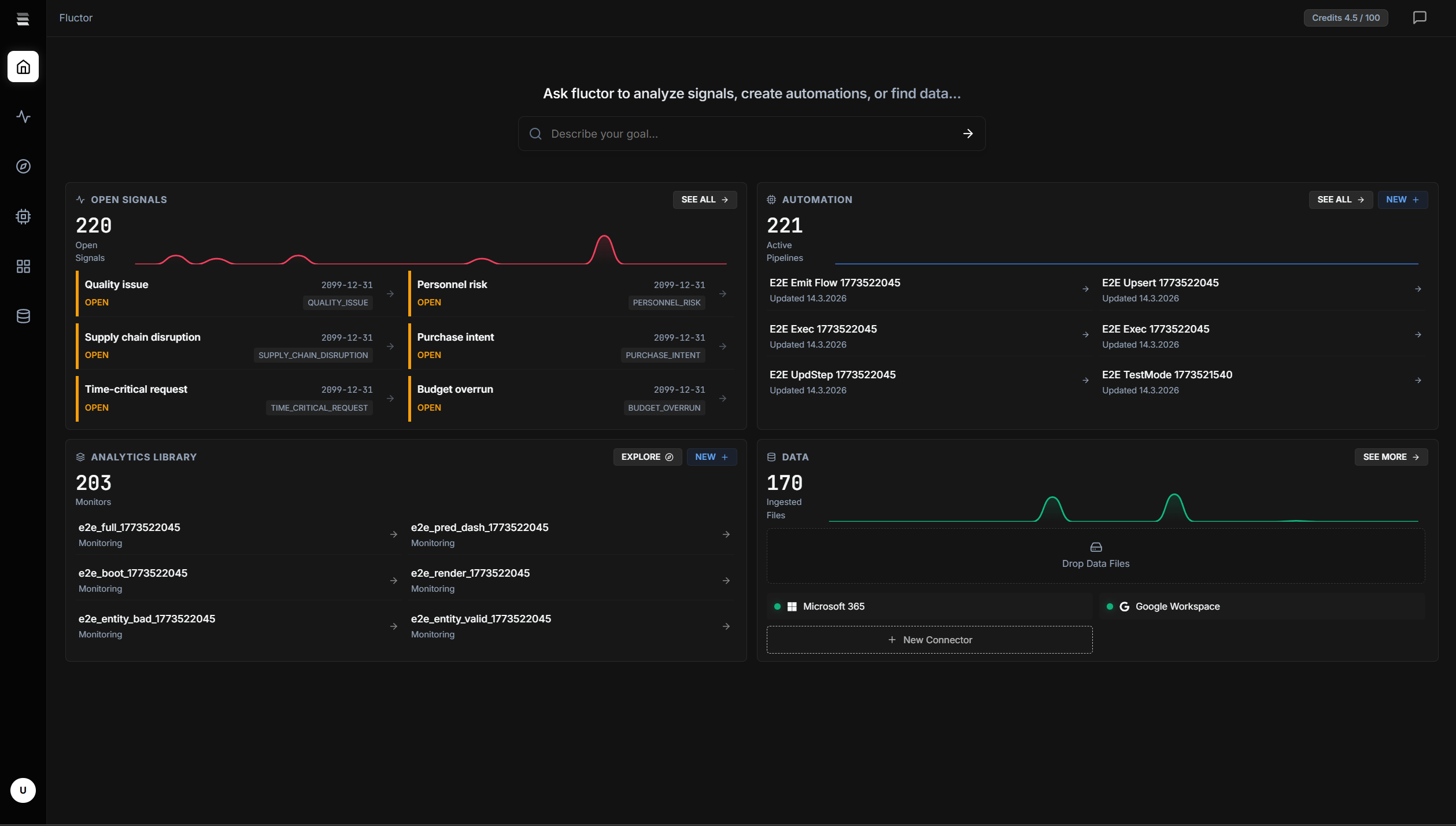Click the arrow on the Supply chain disruption signal

tap(390, 346)
